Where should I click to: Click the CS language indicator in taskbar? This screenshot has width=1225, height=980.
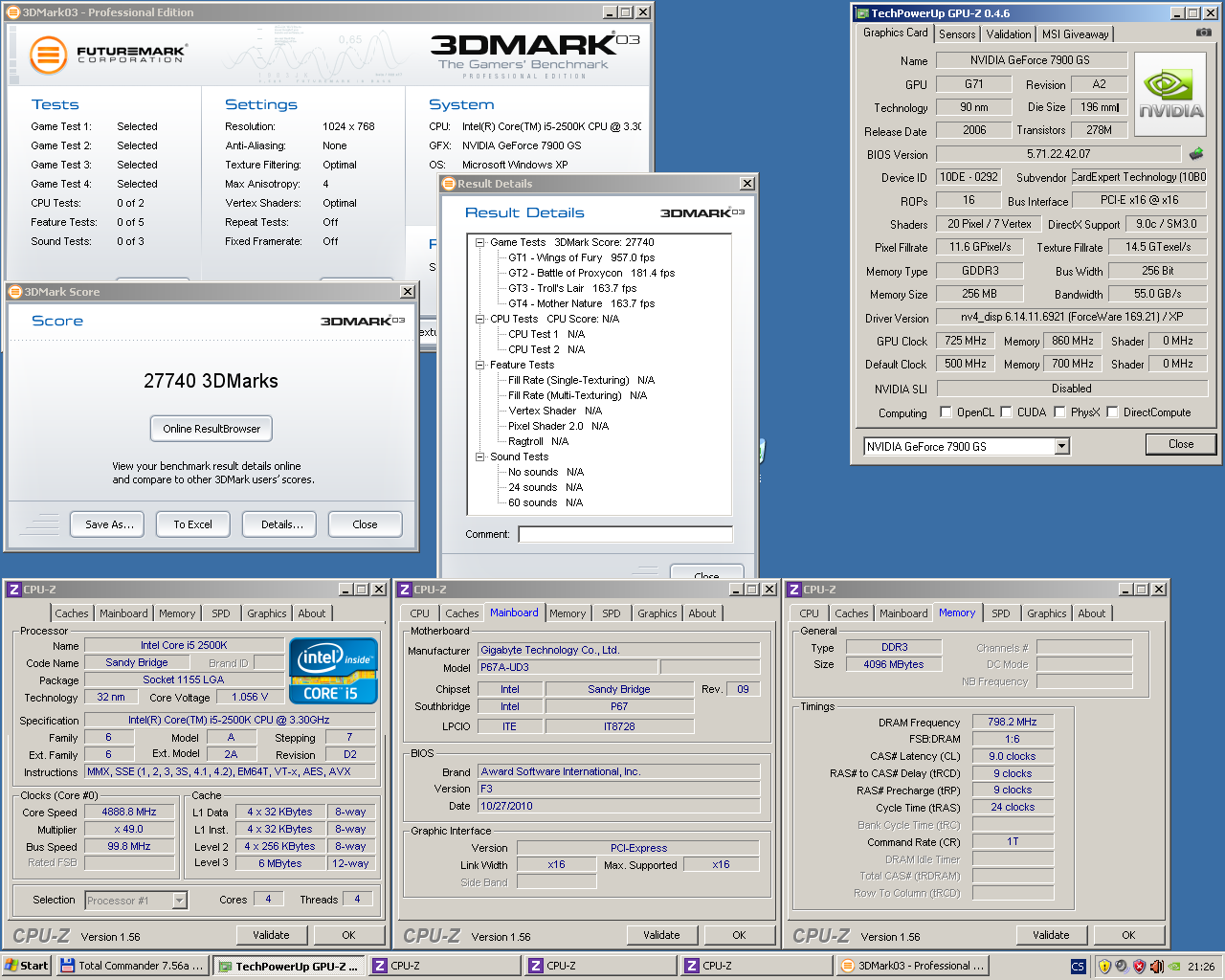coord(1078,967)
